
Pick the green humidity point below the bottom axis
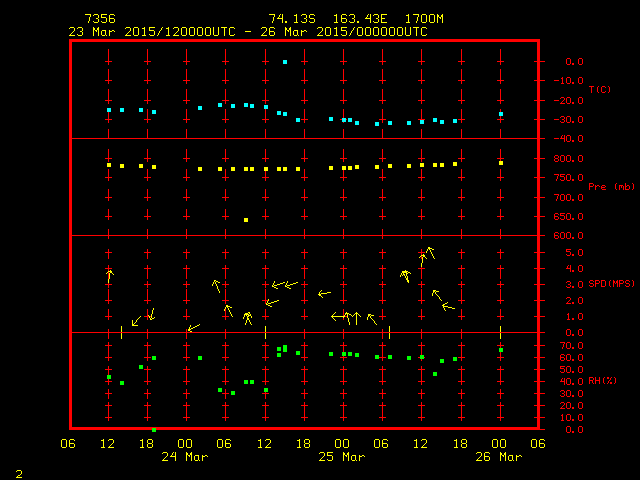(x=154, y=429)
